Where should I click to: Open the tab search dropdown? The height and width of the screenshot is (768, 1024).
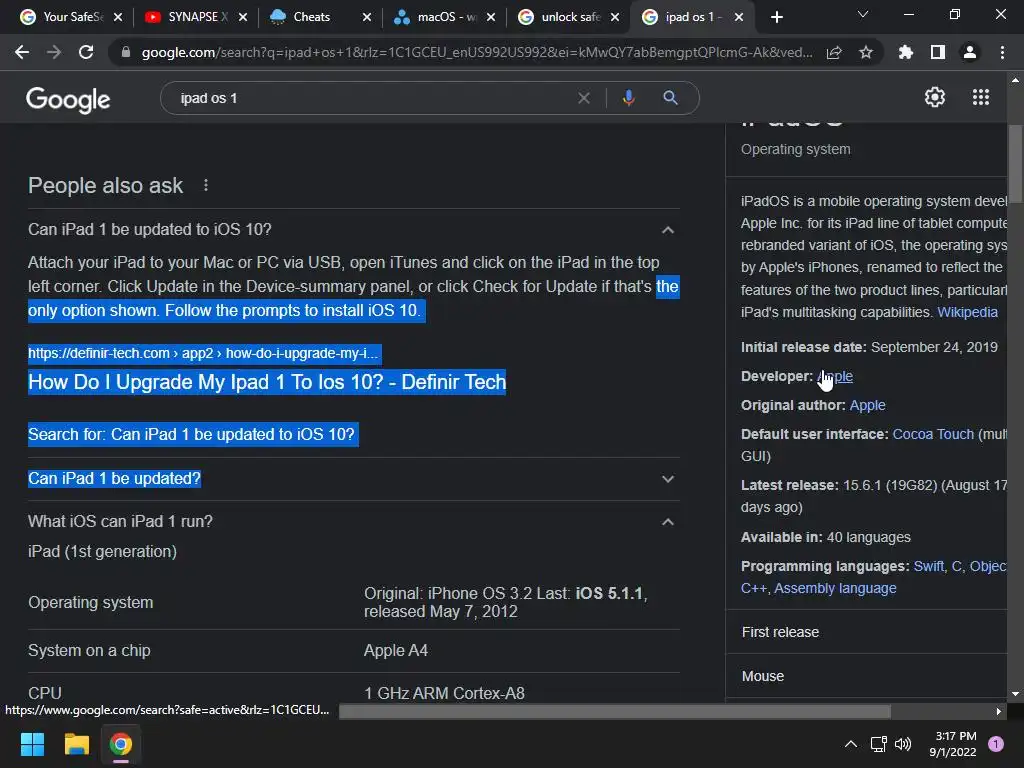863,14
